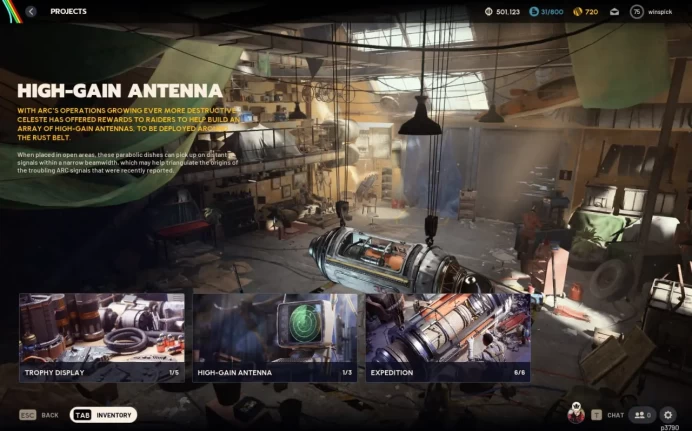
Task: Click the T key chat hint
Action: click(x=596, y=415)
